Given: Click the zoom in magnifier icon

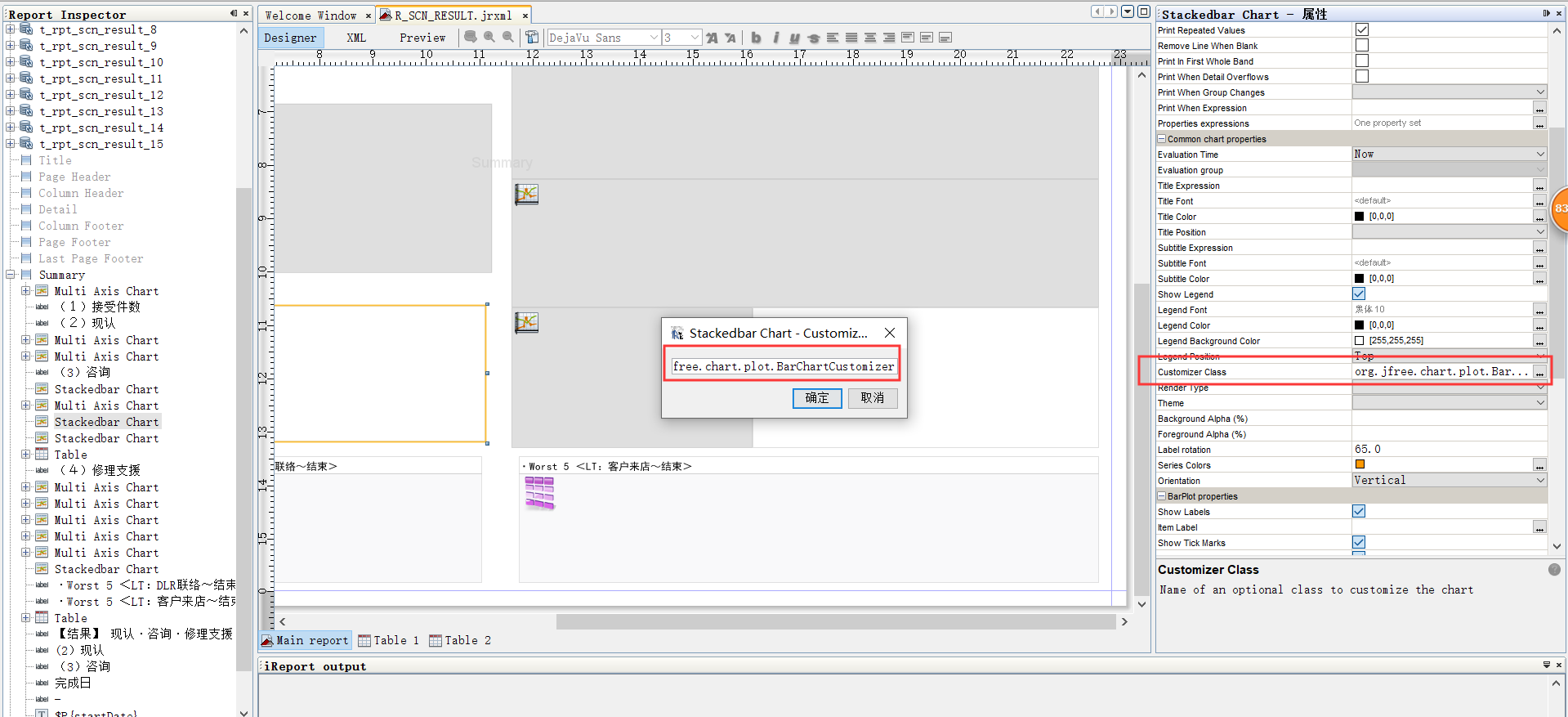Looking at the screenshot, I should (x=489, y=37).
